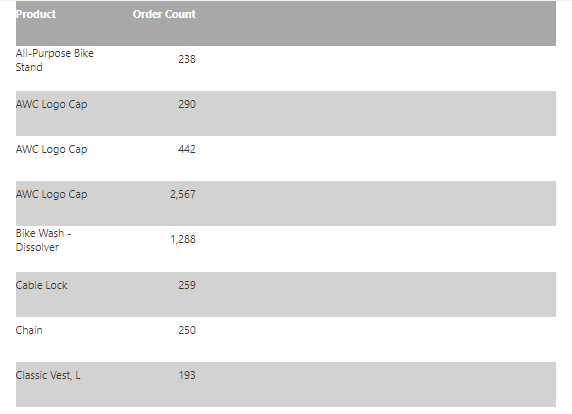Screen dimensions: 572x414
Task: Click the Product column header
Action: [x=36, y=14]
